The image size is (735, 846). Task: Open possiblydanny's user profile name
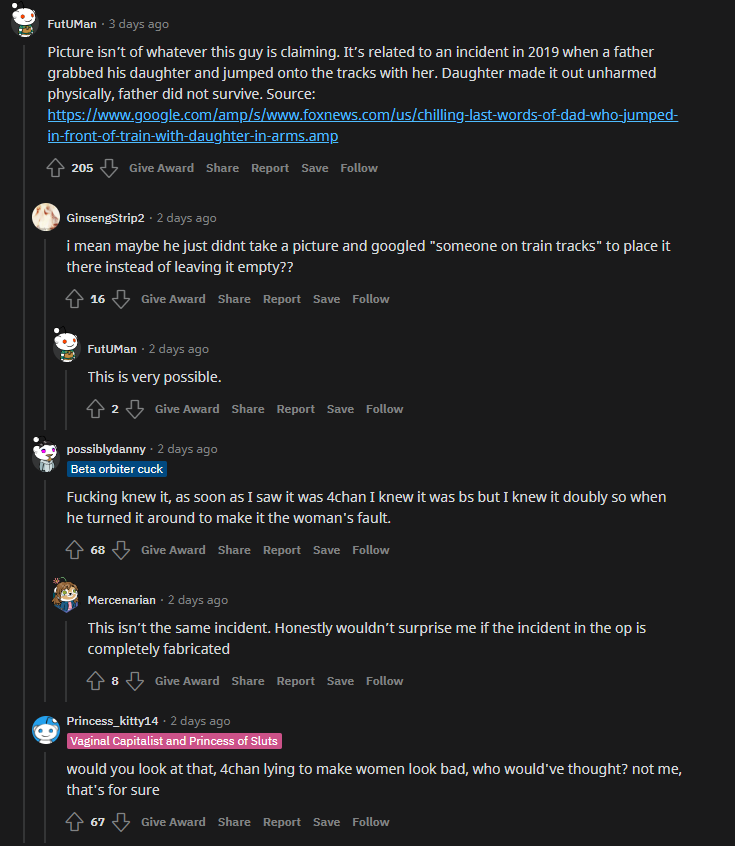106,449
